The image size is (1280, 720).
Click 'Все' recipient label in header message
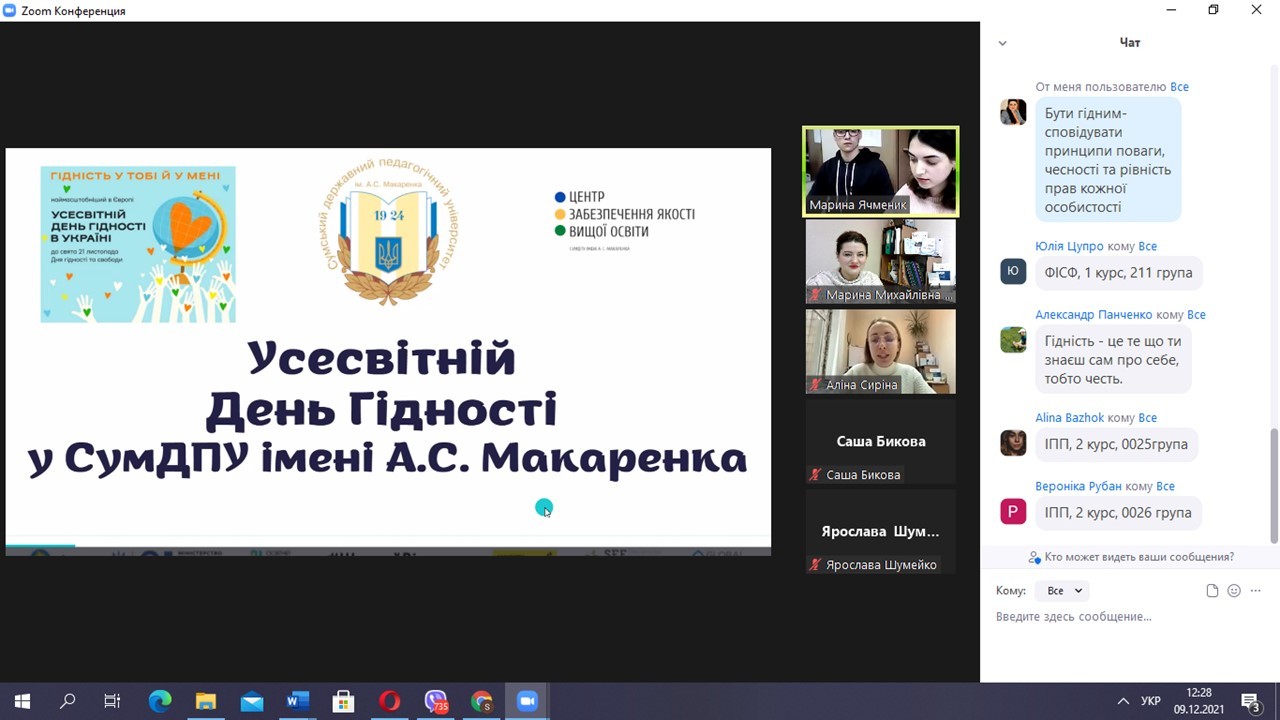coord(1180,87)
